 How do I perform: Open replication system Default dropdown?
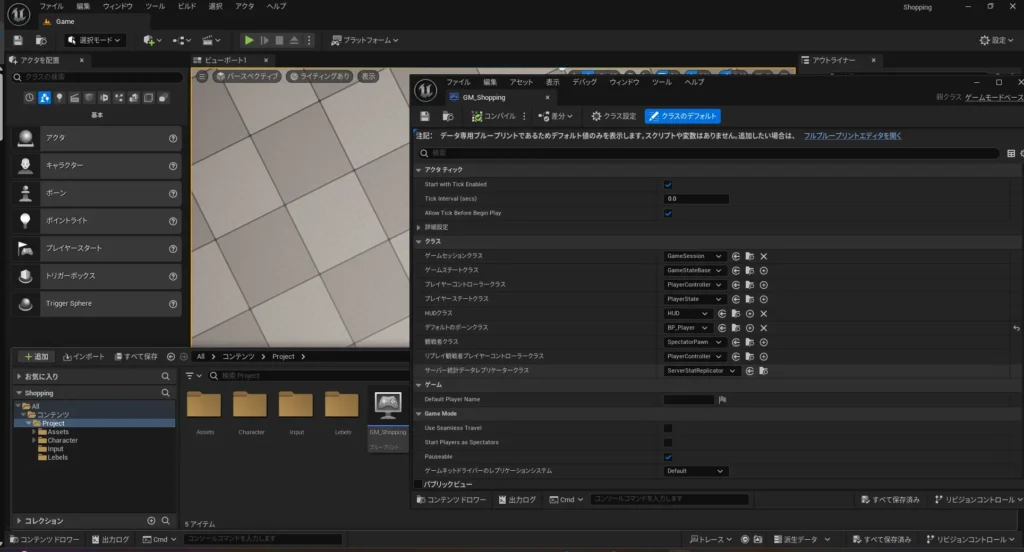(x=696, y=471)
